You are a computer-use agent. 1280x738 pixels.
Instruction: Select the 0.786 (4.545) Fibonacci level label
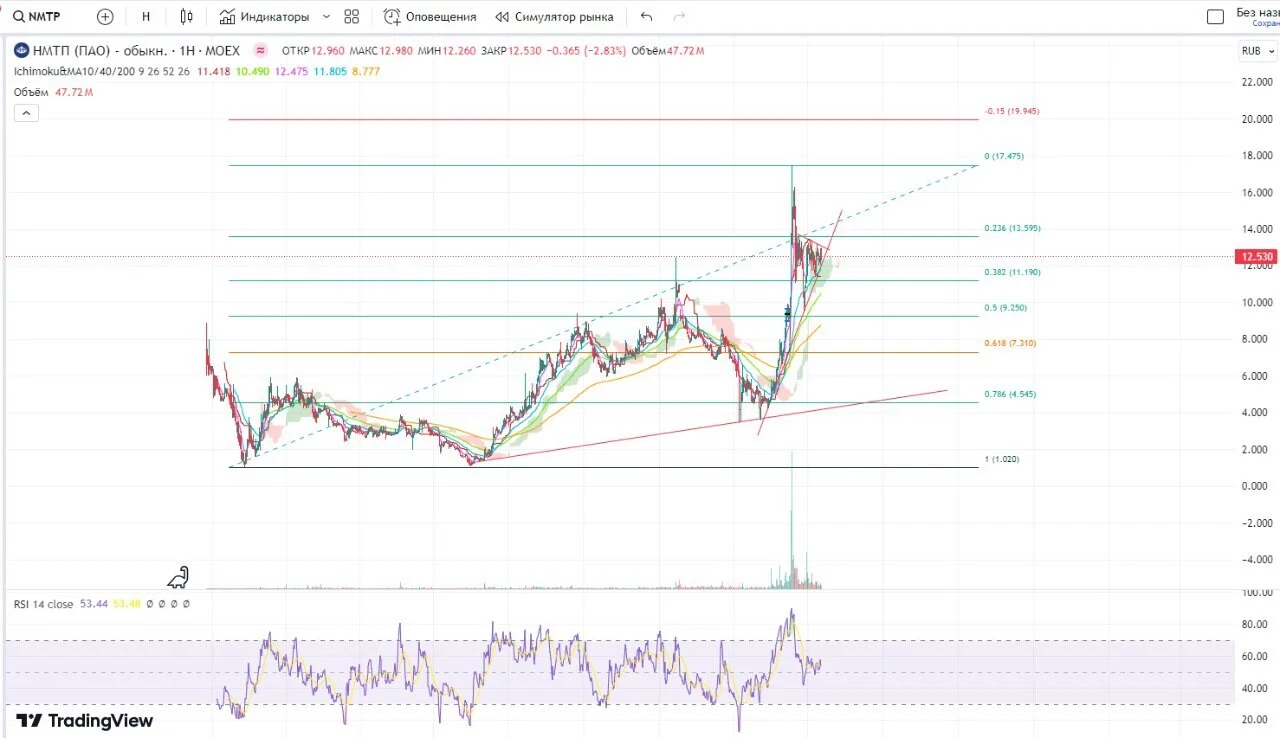pos(1010,394)
